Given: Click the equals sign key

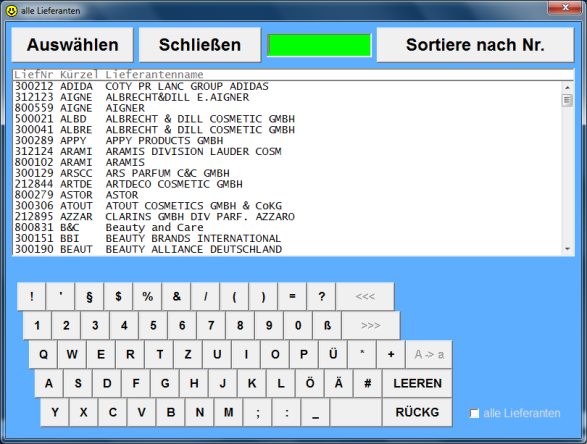Looking at the screenshot, I should [x=292, y=296].
